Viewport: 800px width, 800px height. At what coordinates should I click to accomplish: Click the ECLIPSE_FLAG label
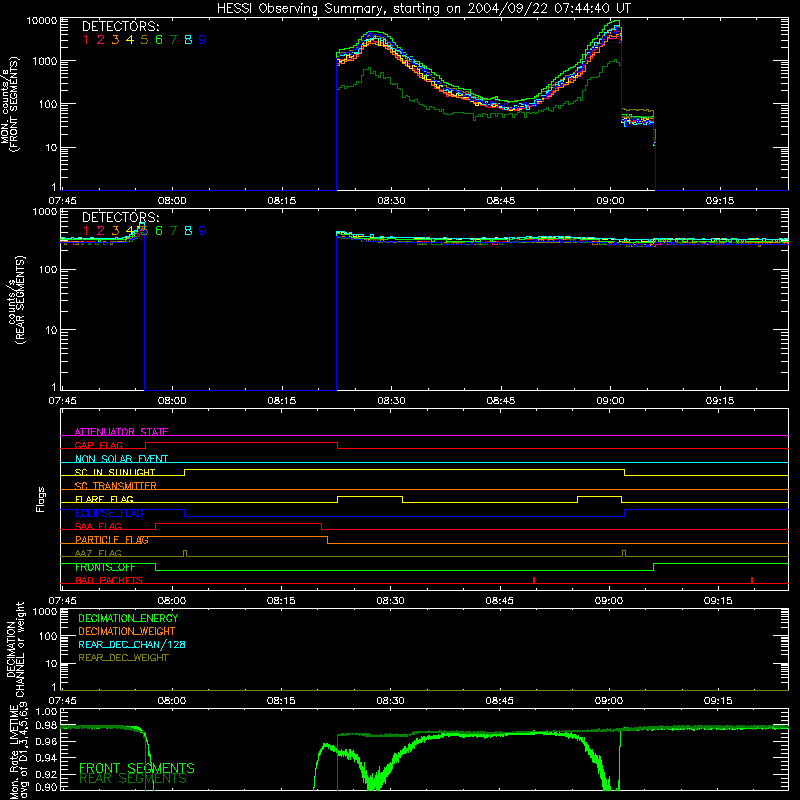pos(109,513)
